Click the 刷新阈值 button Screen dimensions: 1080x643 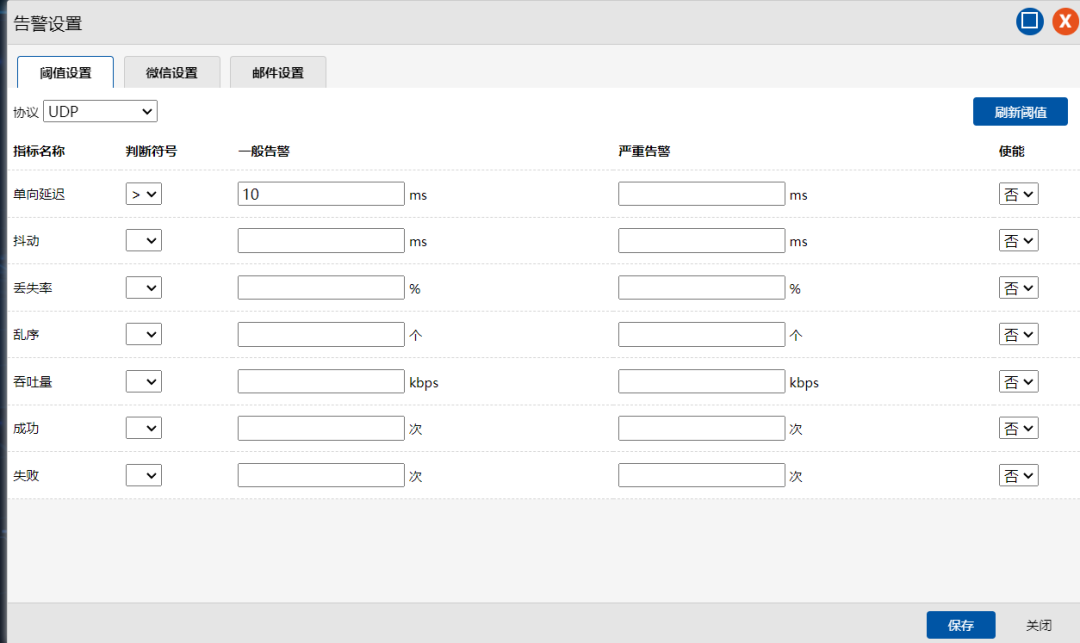click(x=1020, y=112)
